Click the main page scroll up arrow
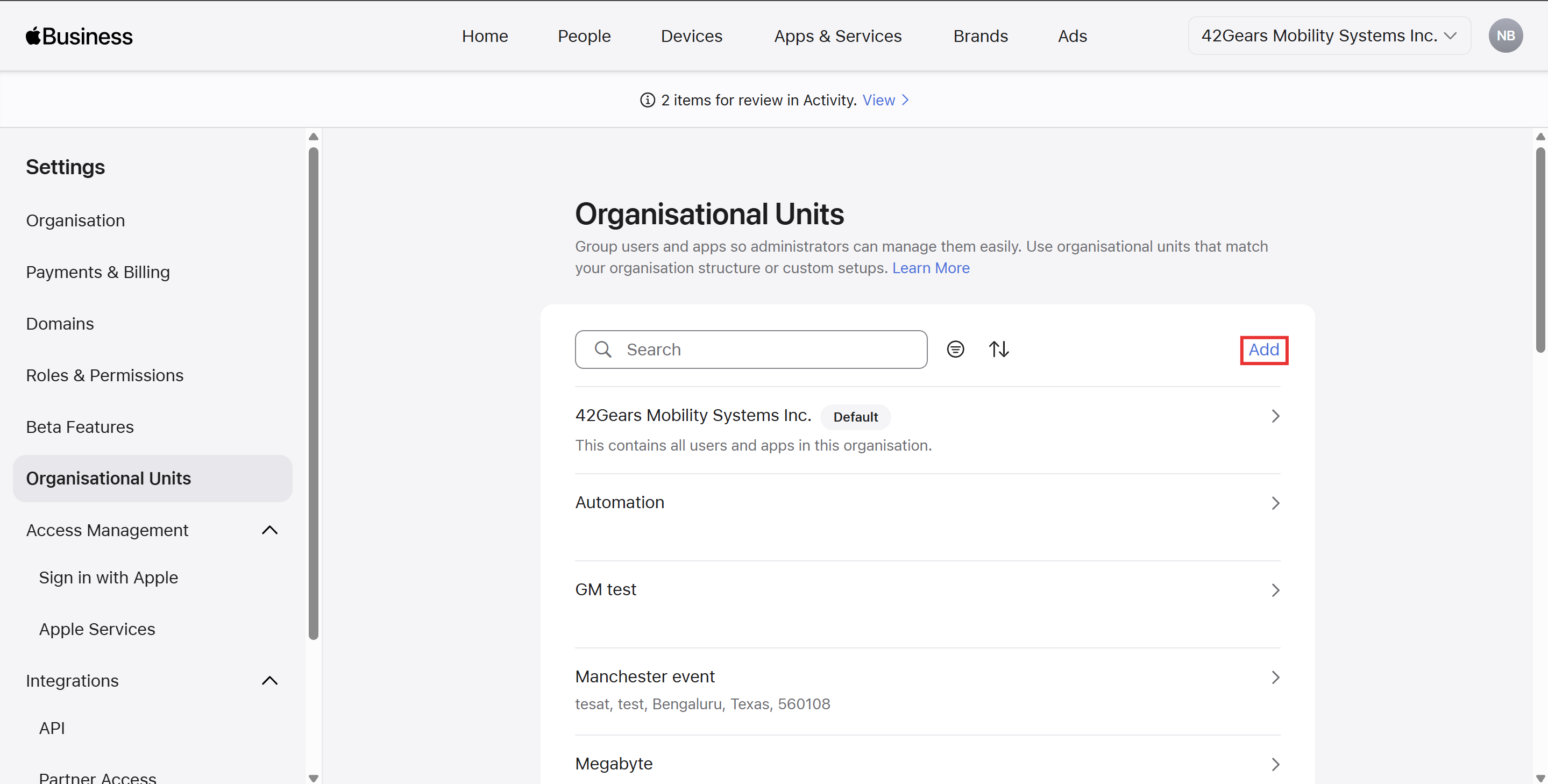This screenshot has height=784, width=1548. [x=1540, y=137]
